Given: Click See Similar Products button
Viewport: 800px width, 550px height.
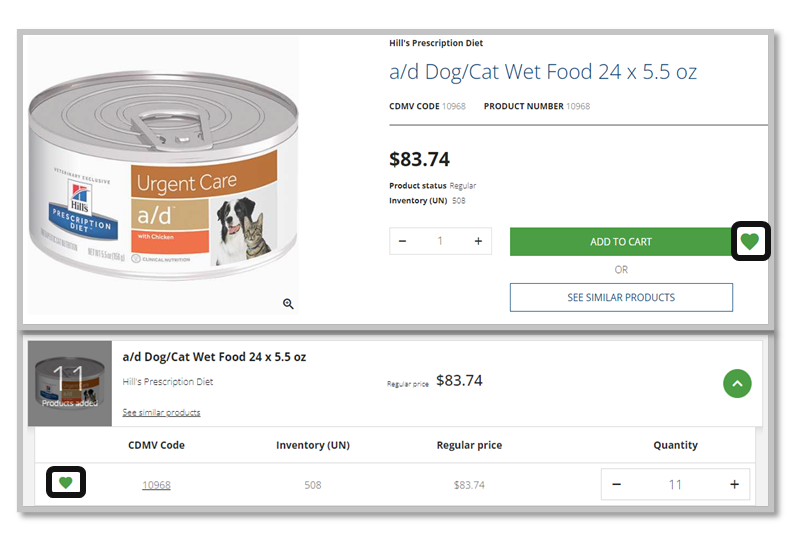Looking at the screenshot, I should 620,297.
